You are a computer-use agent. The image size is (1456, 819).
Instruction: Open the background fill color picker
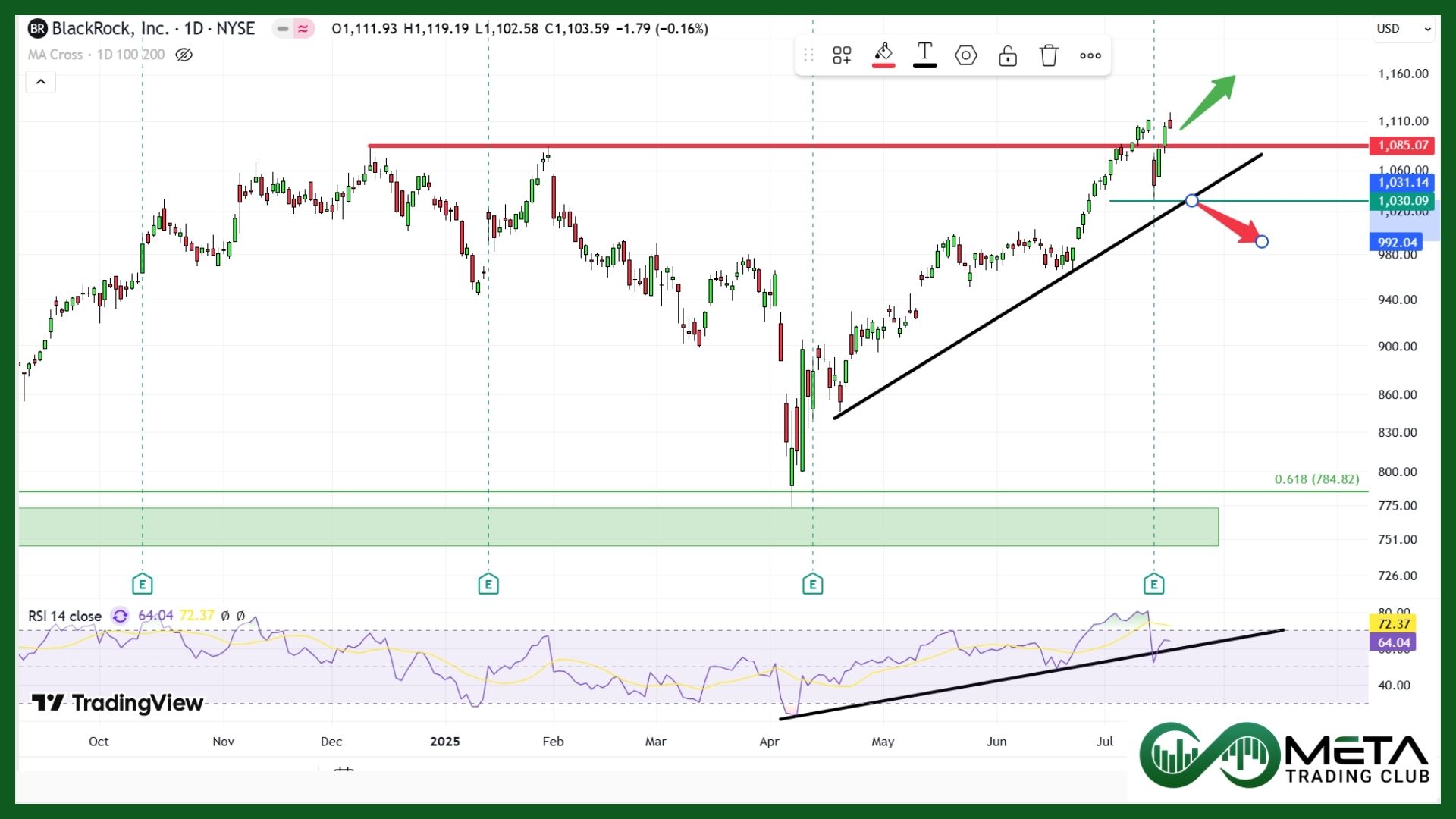(883, 55)
